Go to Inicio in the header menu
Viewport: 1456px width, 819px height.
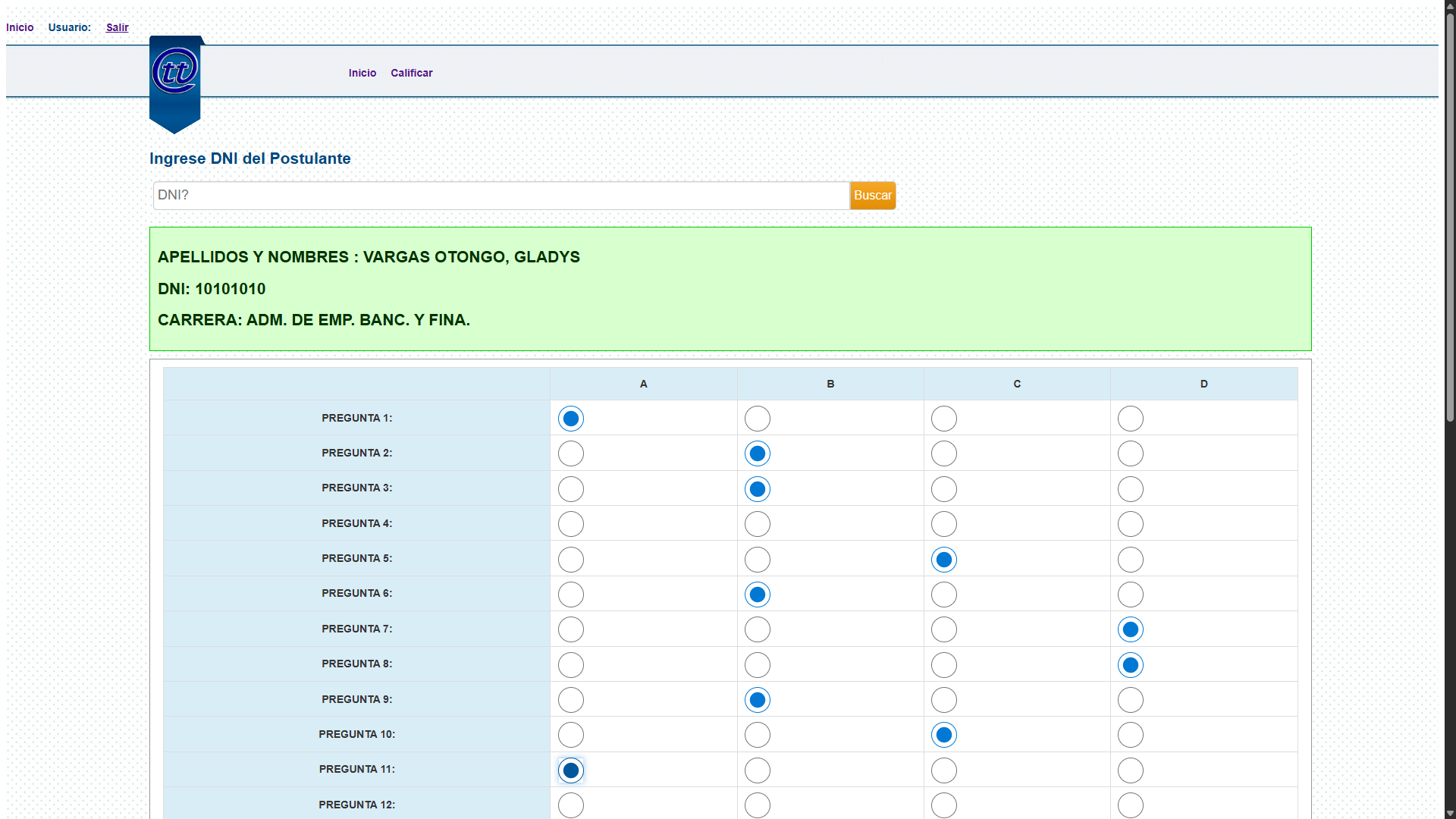tap(362, 73)
